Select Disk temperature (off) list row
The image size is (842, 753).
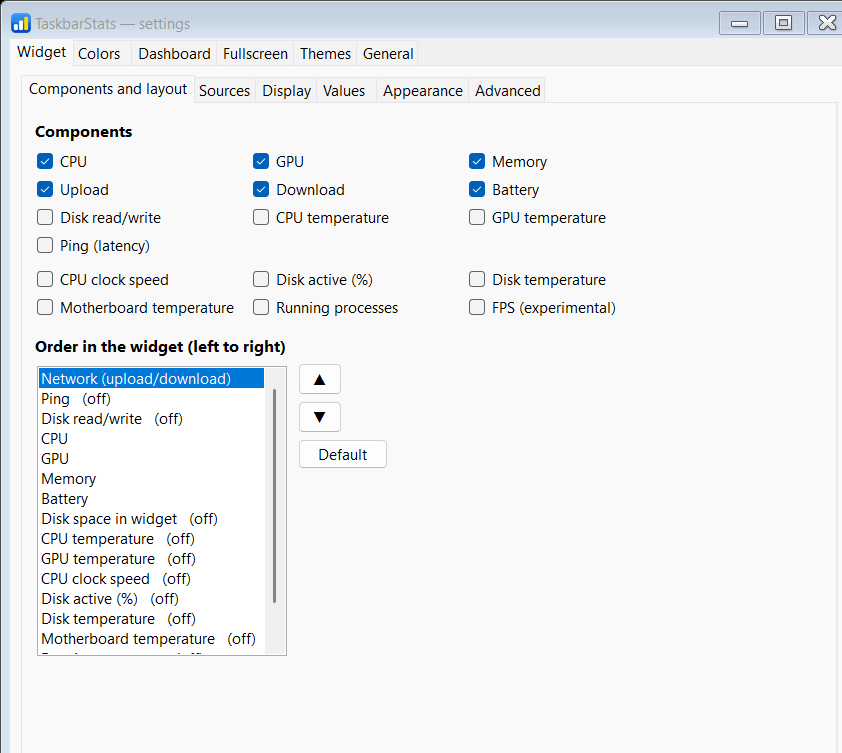click(x=151, y=618)
